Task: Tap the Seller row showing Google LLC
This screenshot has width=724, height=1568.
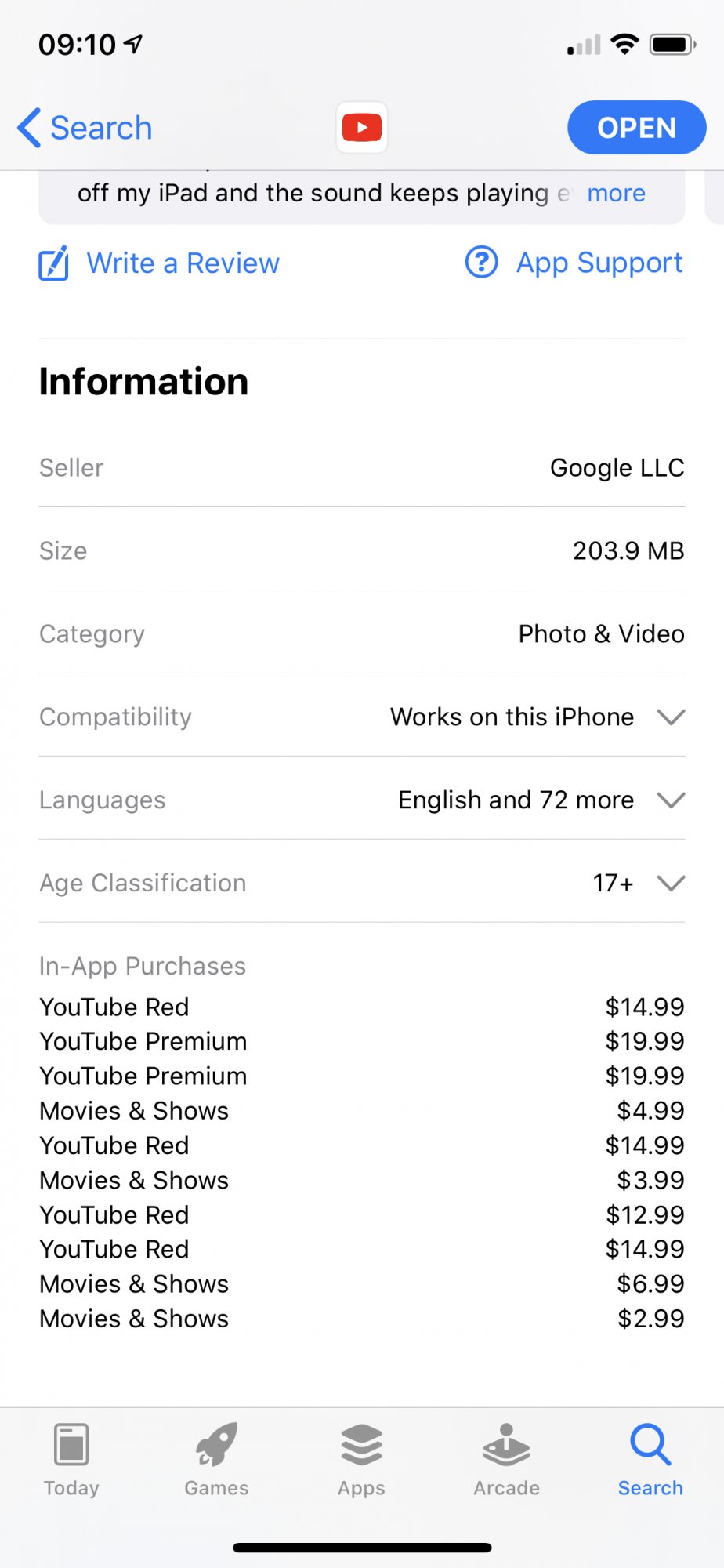Action: [362, 467]
